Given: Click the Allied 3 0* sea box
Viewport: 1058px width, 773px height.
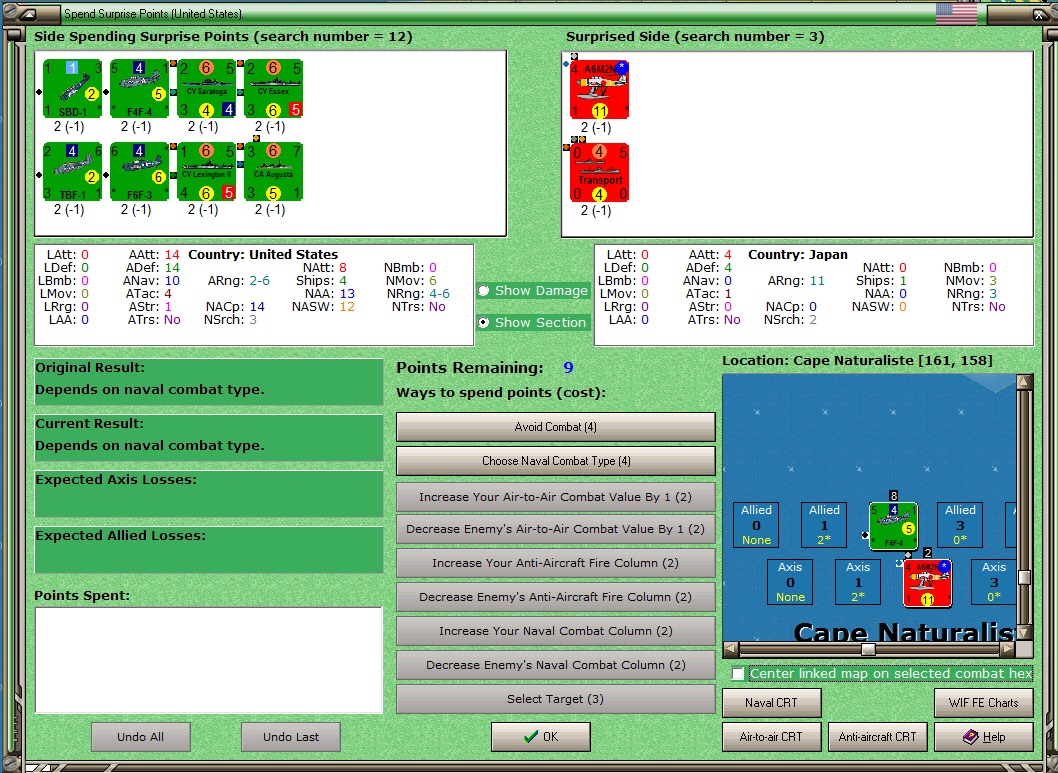Looking at the screenshot, I should pos(960,525).
